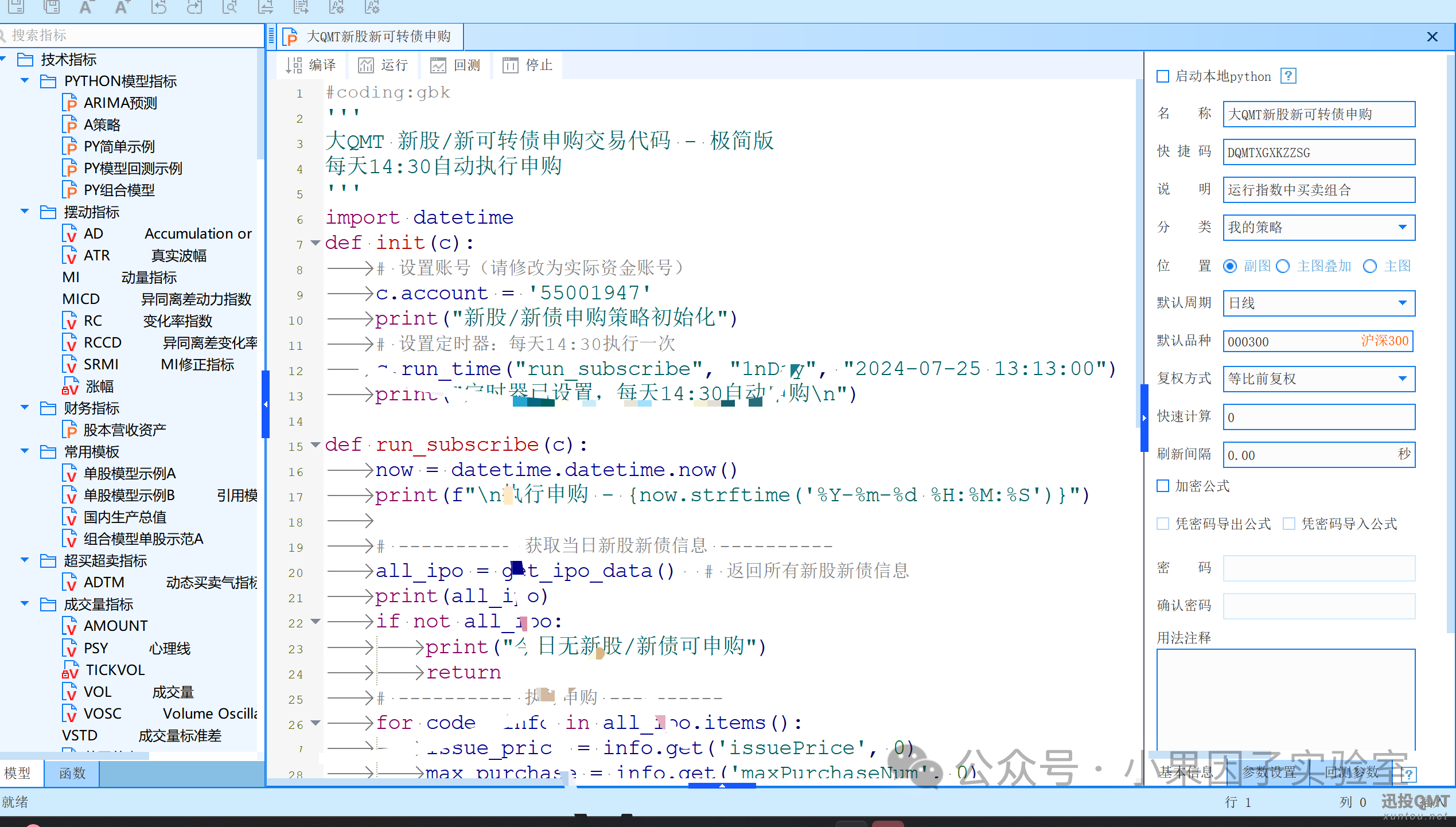Select TICKVOL volume indicator
Viewport: 1456px width, 827px height.
104,670
